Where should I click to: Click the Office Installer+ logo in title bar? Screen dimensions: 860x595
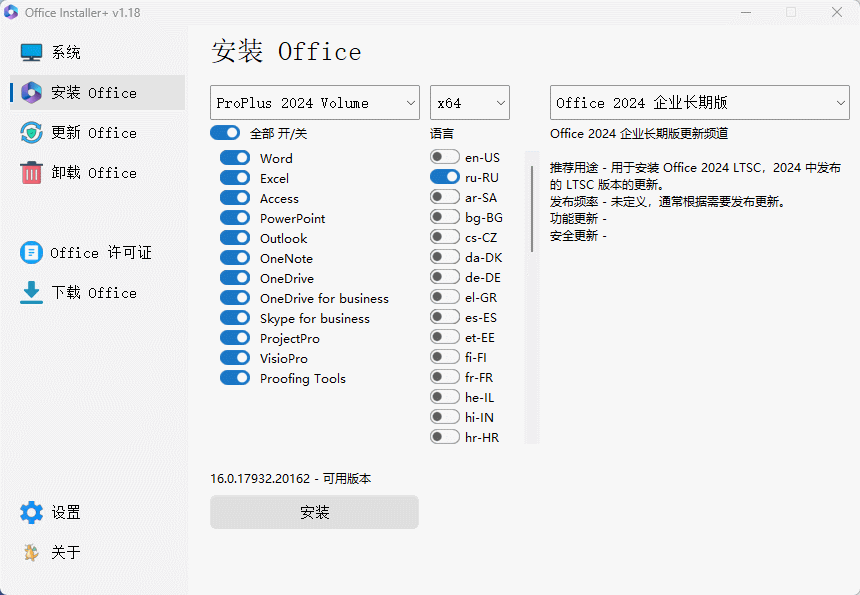(x=11, y=12)
